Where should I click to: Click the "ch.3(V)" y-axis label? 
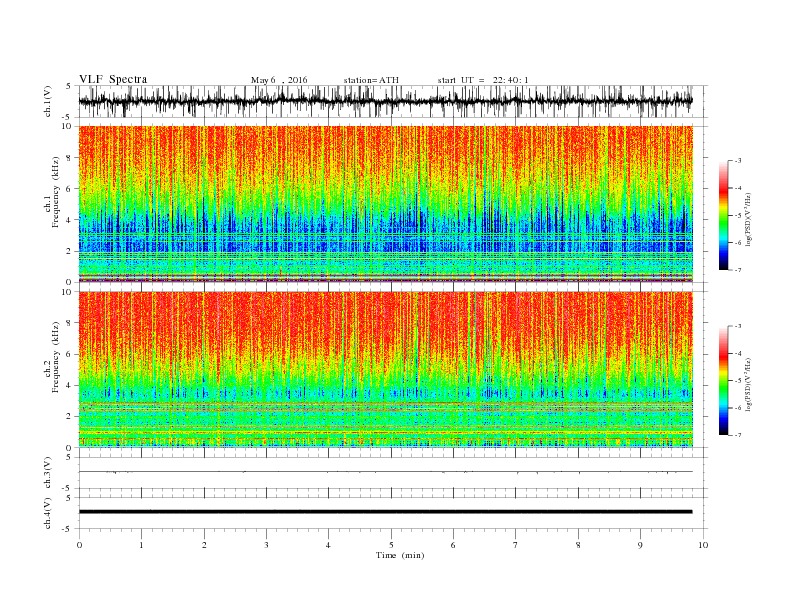tap(48, 473)
